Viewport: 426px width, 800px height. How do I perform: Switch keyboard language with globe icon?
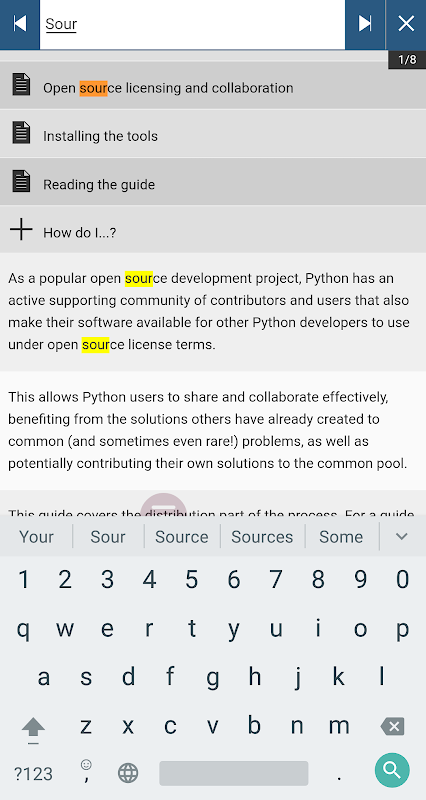coord(128,773)
